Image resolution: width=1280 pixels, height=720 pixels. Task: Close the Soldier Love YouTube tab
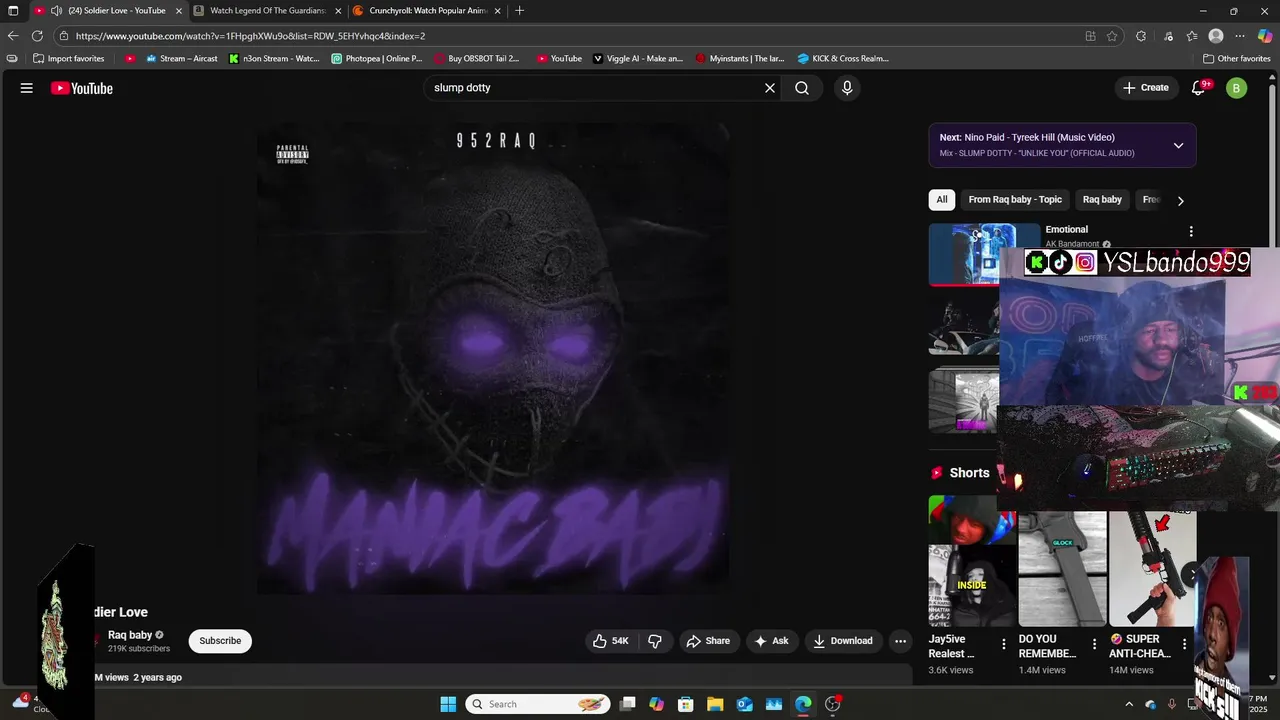coord(179,11)
